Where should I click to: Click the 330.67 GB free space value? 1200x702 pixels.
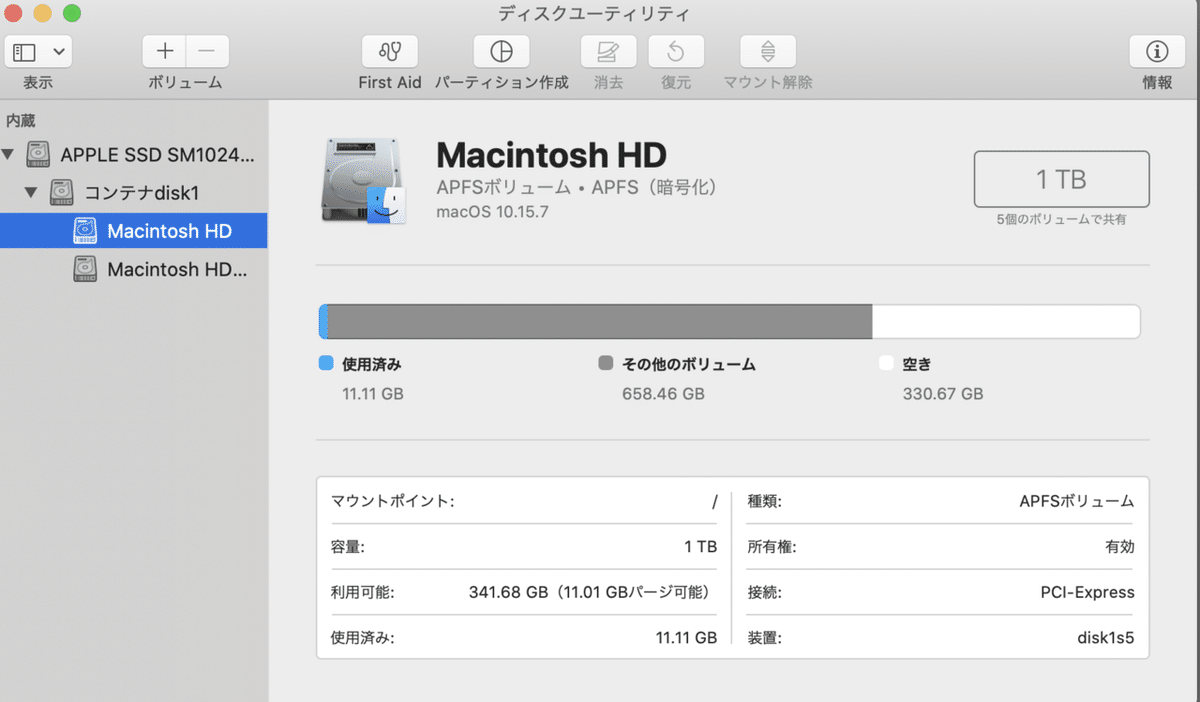(943, 394)
